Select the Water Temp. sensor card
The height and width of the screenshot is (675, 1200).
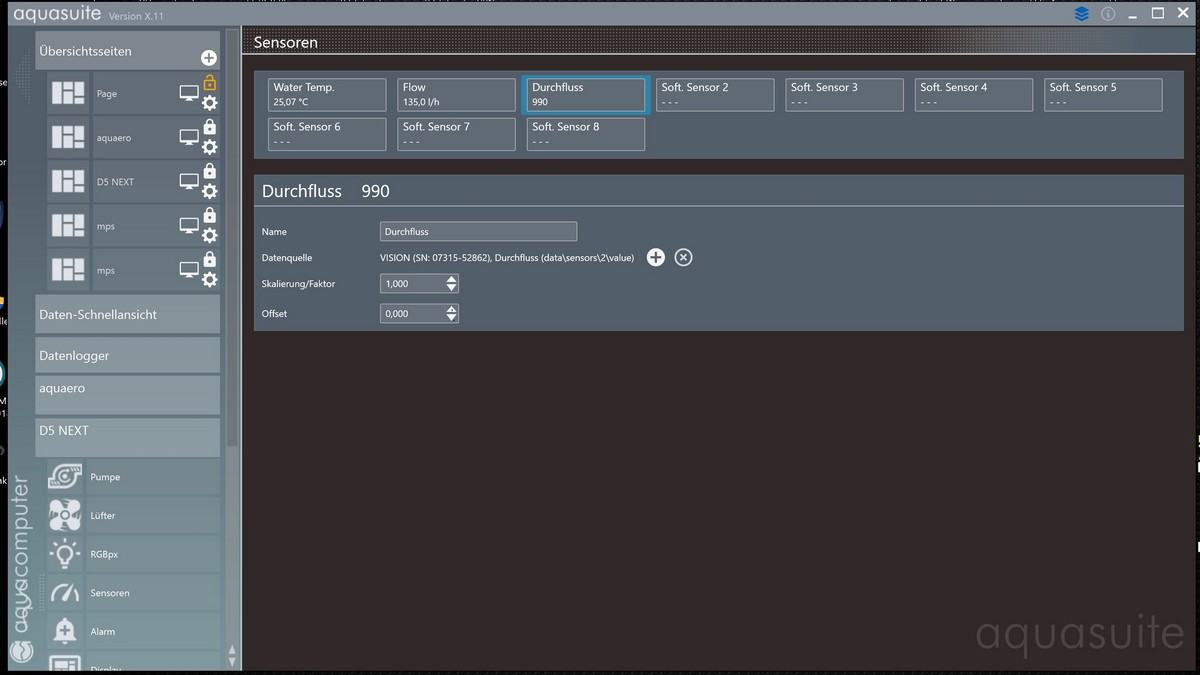point(327,94)
